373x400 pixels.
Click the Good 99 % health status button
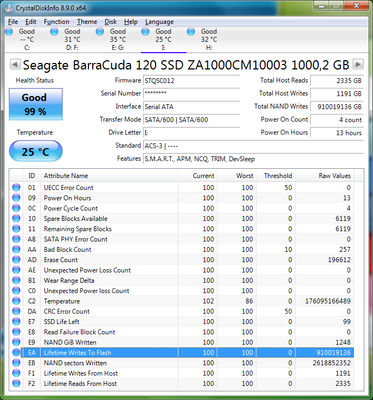coord(36,104)
